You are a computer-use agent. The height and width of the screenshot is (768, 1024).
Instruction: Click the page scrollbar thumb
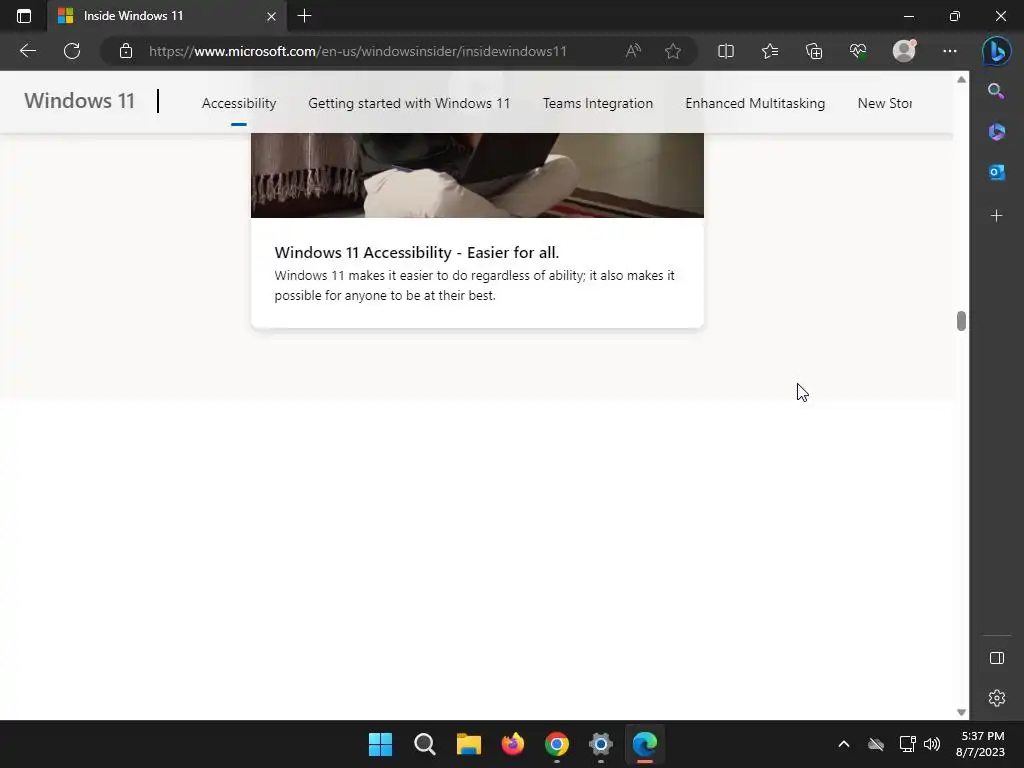tap(961, 321)
